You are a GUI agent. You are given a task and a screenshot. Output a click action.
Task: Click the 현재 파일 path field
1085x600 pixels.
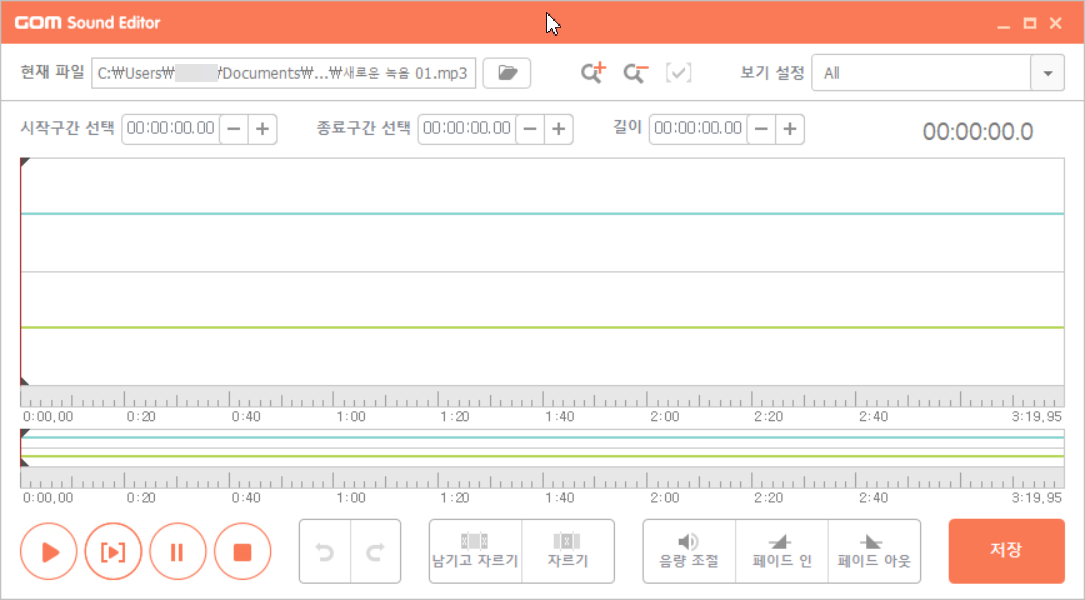(284, 73)
